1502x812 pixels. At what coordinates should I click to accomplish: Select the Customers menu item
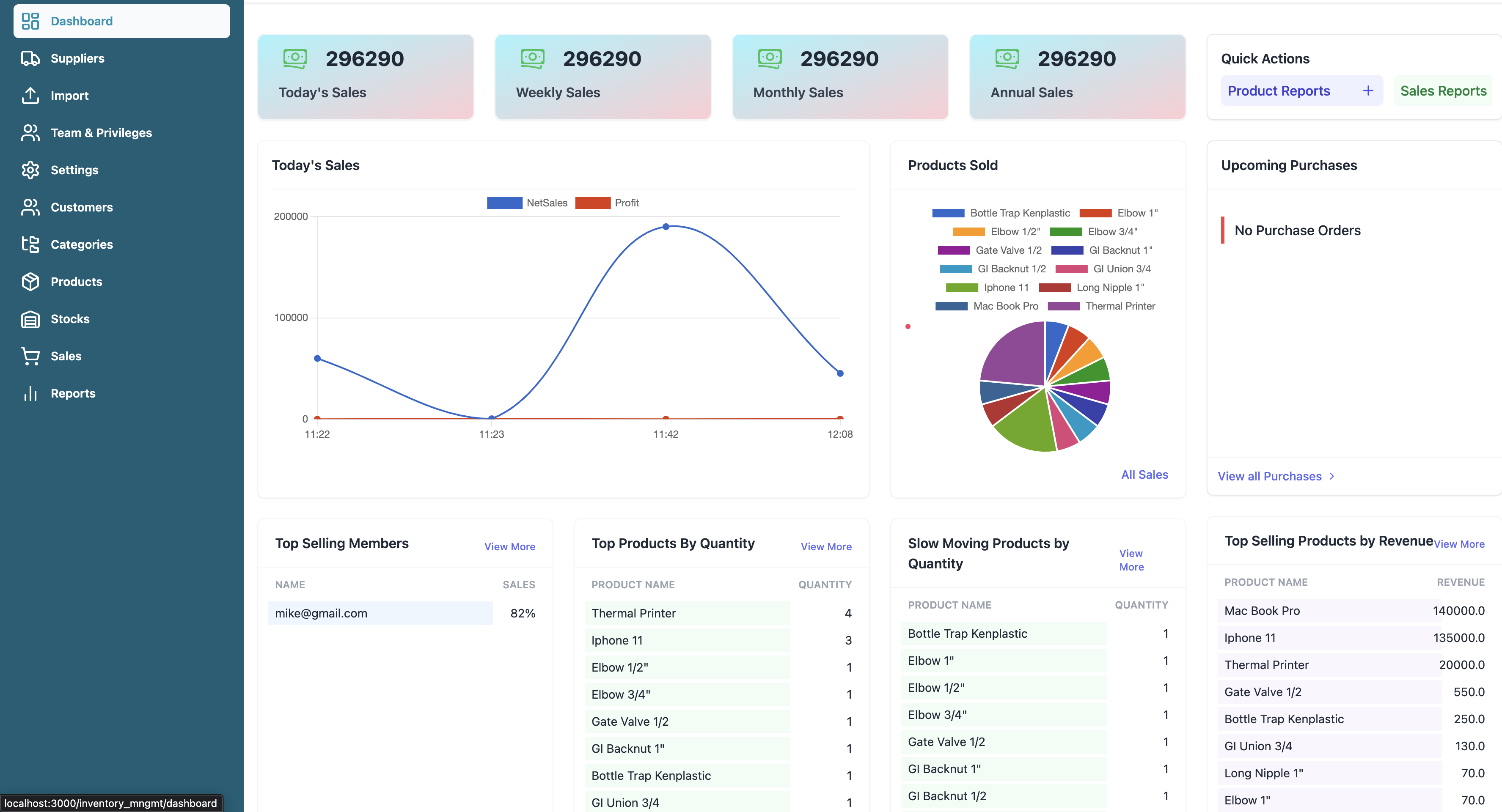pos(82,208)
